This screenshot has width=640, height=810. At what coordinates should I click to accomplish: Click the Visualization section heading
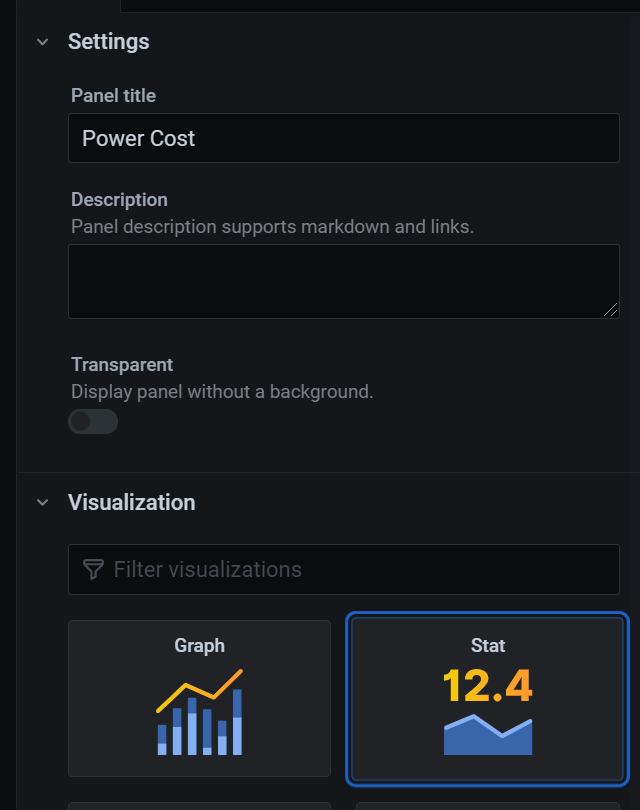(131, 502)
